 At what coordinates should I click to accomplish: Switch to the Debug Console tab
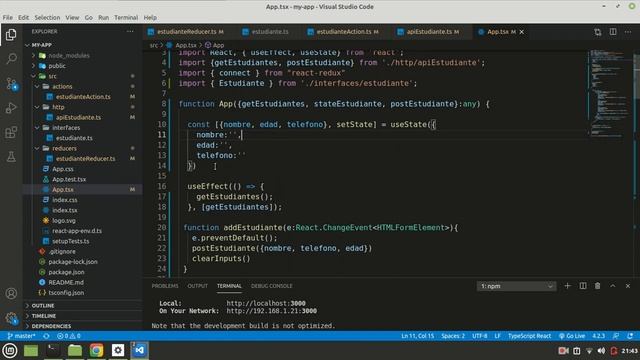pos(271,286)
